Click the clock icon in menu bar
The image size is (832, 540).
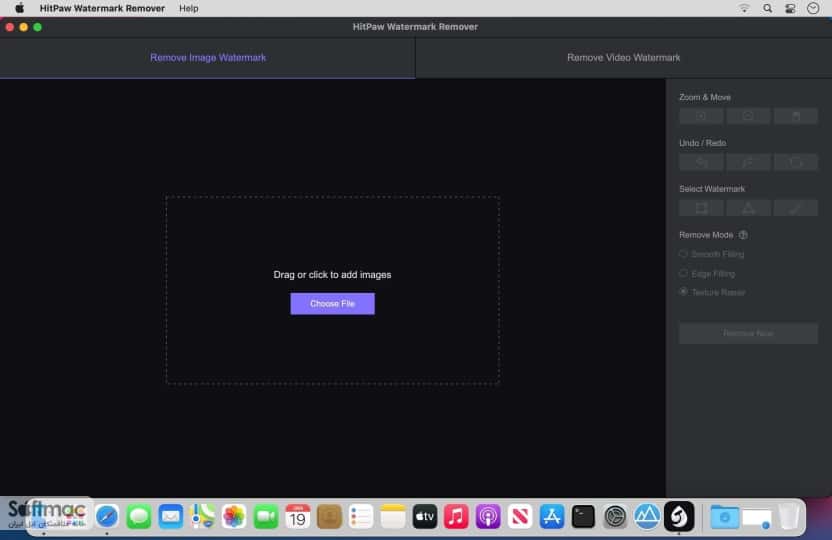(x=813, y=8)
